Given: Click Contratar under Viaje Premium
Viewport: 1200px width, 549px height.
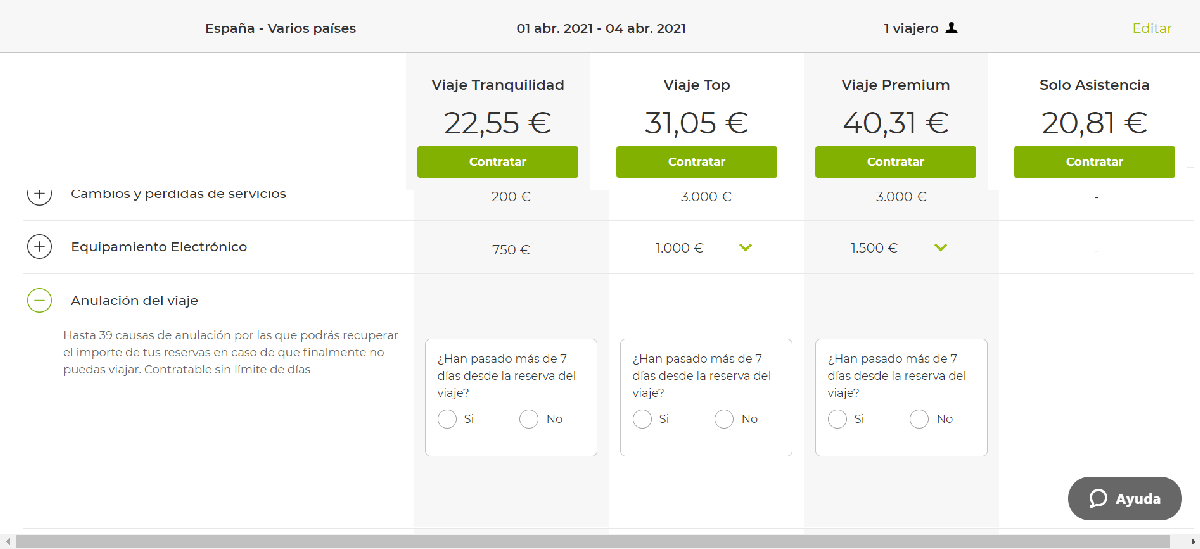Looking at the screenshot, I should pyautogui.click(x=895, y=162).
